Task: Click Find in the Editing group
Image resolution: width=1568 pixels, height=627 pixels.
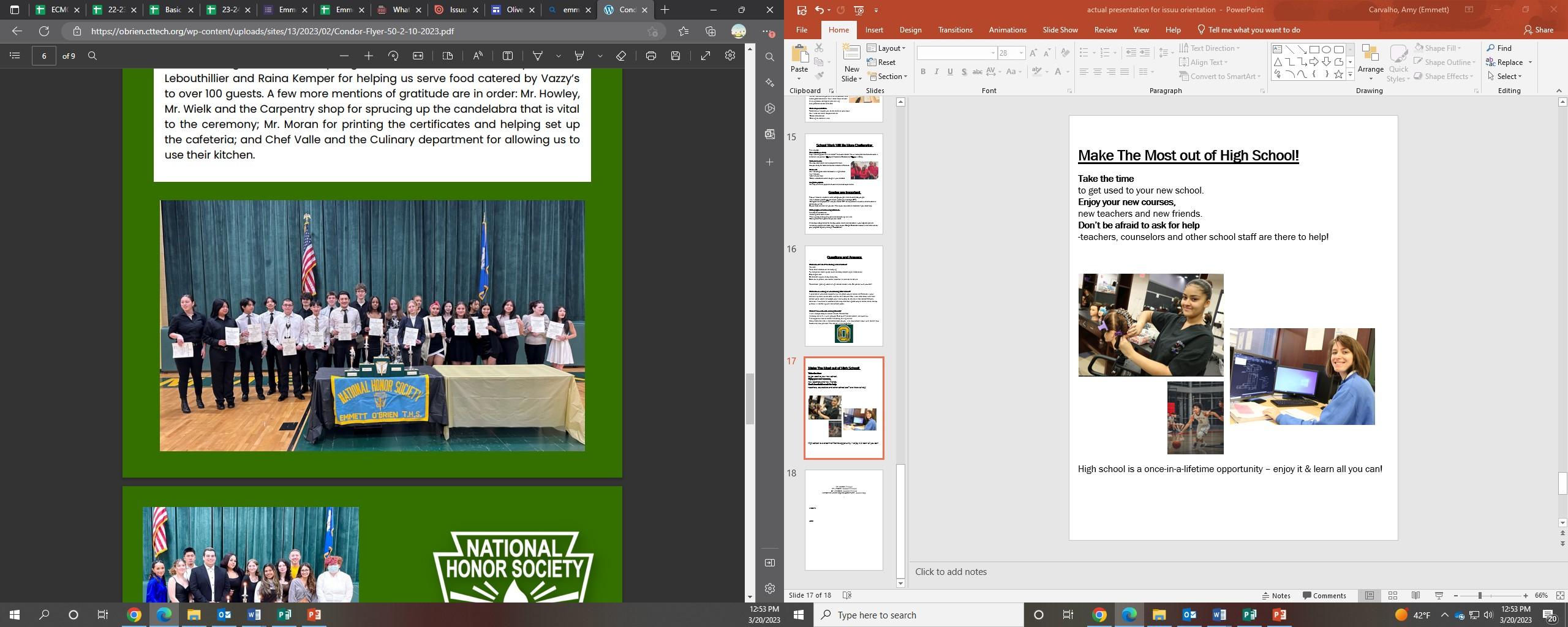Action: pos(1499,48)
